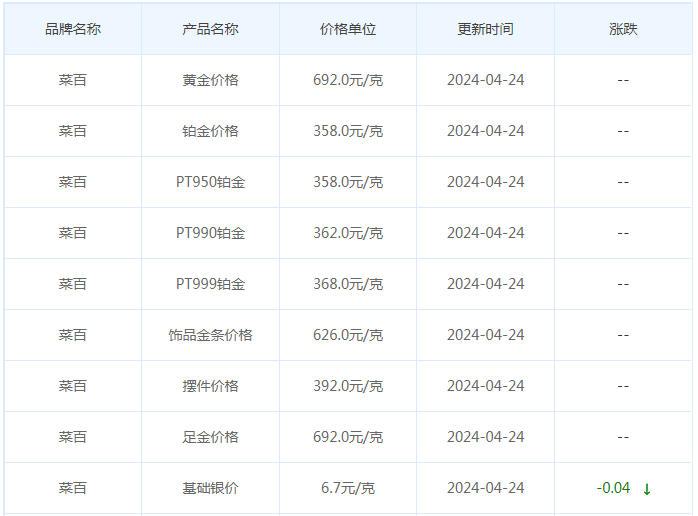Click the price in 足金价格 row

point(348,437)
